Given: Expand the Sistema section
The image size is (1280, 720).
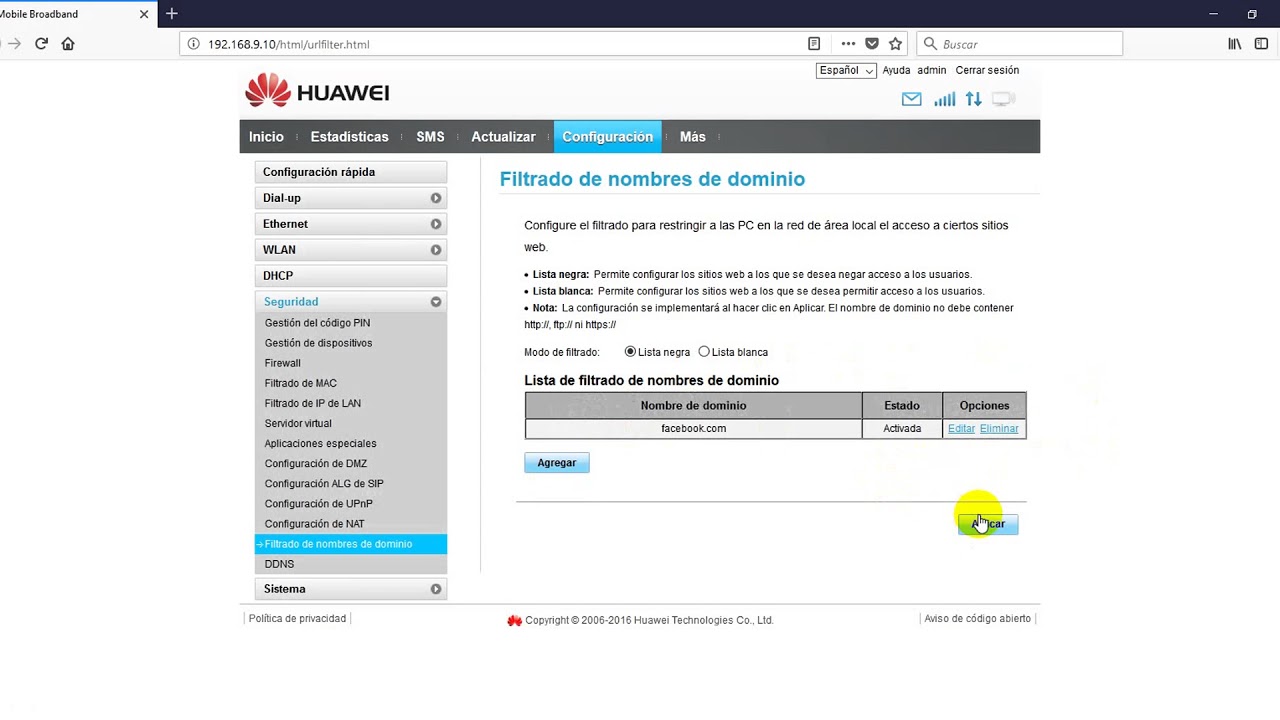Looking at the screenshot, I should (350, 589).
